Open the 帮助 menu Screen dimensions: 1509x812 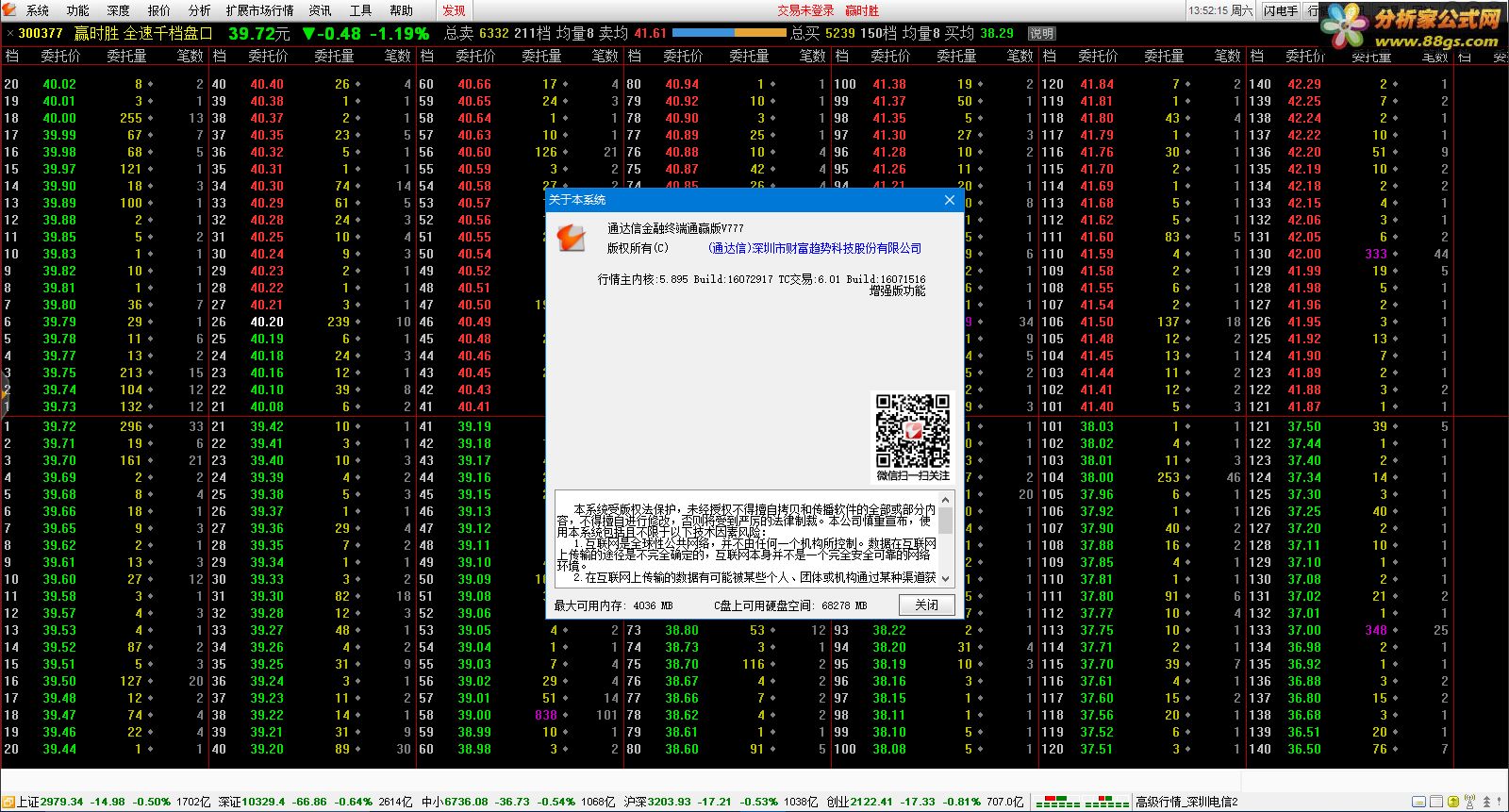pos(402,10)
